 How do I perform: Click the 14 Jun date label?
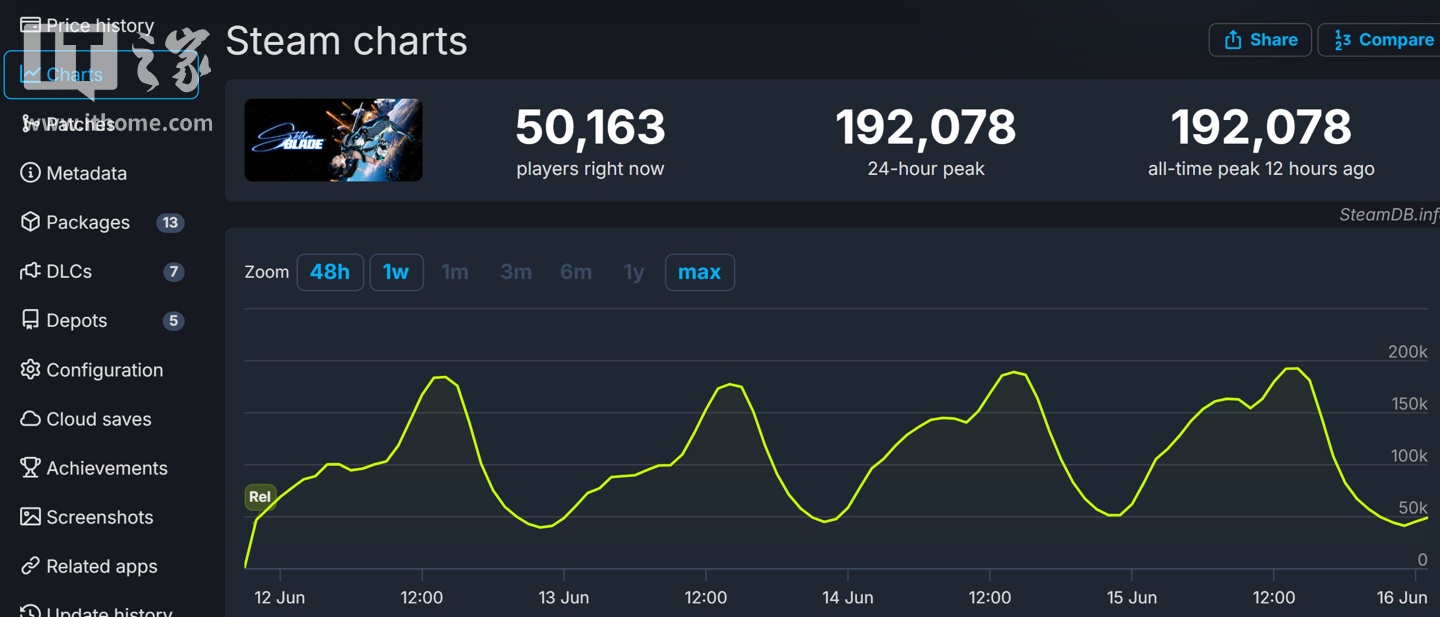click(848, 597)
